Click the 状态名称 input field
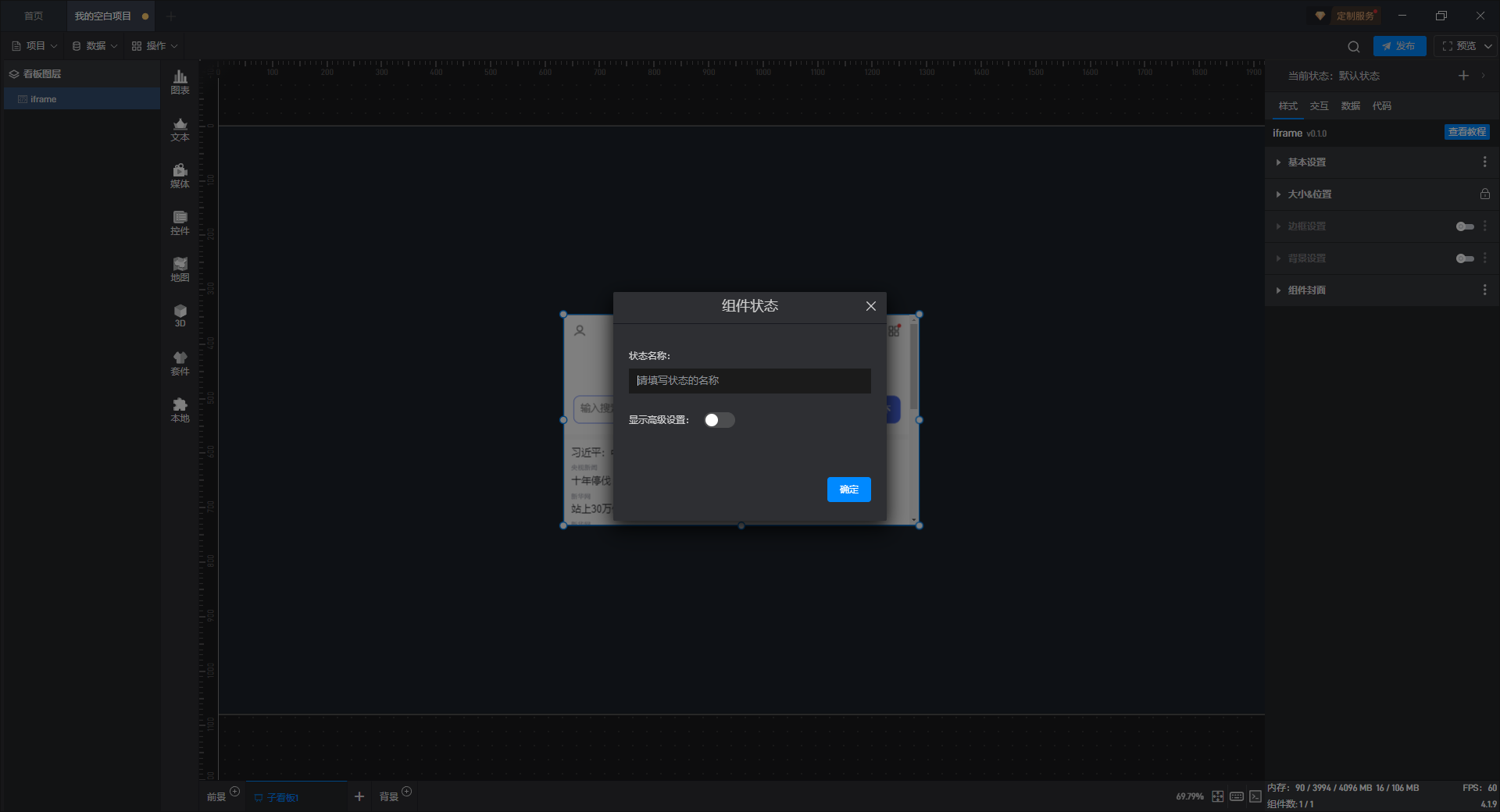The height and width of the screenshot is (812, 1500). (749, 381)
